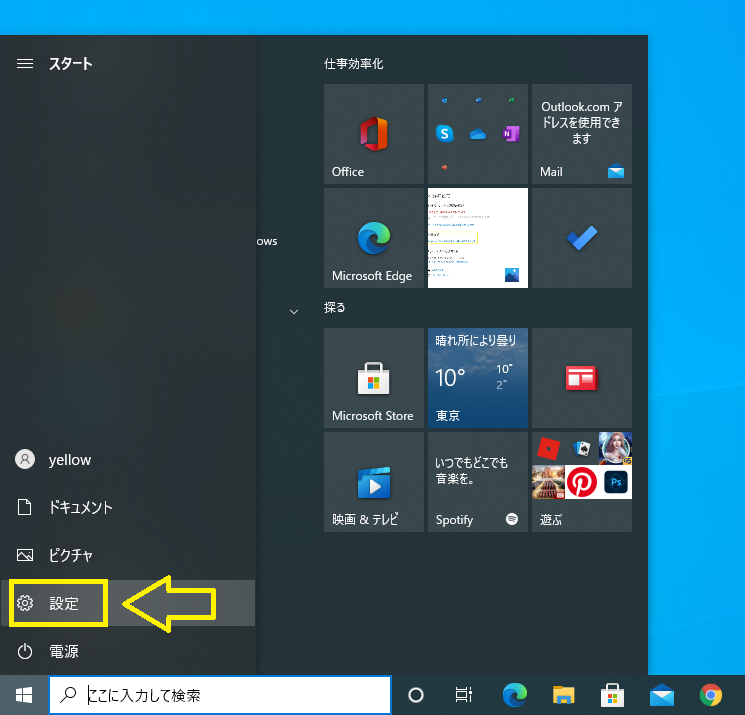Collapse the app list chevron
This screenshot has height=715, width=745.
click(294, 312)
